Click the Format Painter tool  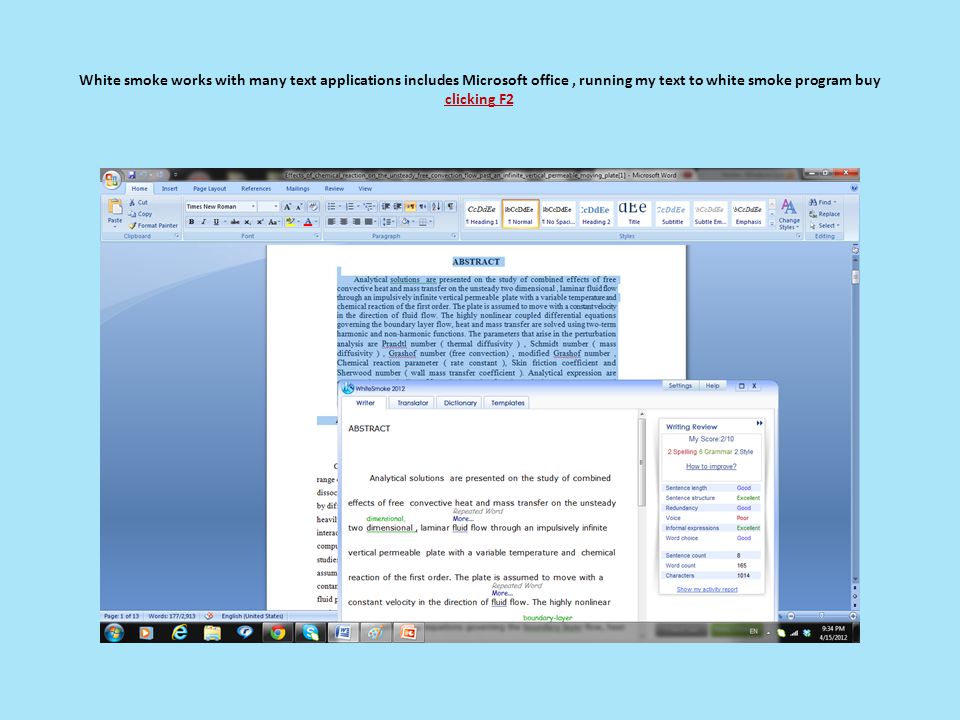[153, 225]
